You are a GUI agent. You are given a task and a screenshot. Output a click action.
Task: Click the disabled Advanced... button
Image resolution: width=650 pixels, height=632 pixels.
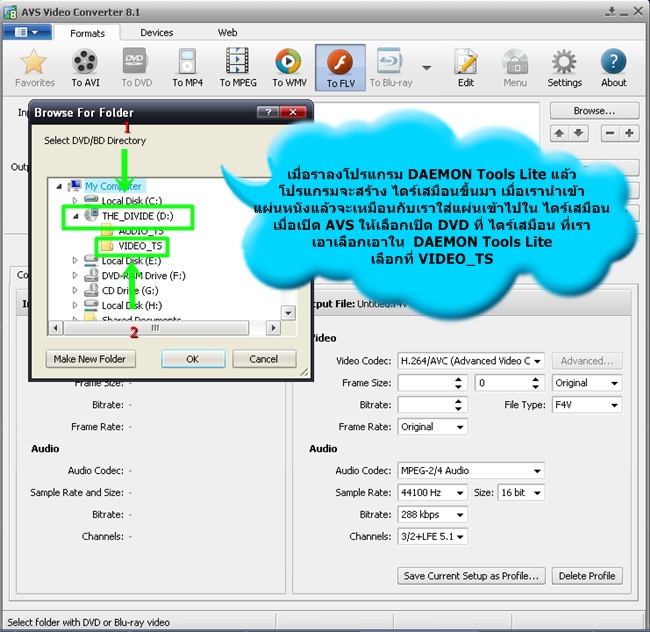point(587,361)
